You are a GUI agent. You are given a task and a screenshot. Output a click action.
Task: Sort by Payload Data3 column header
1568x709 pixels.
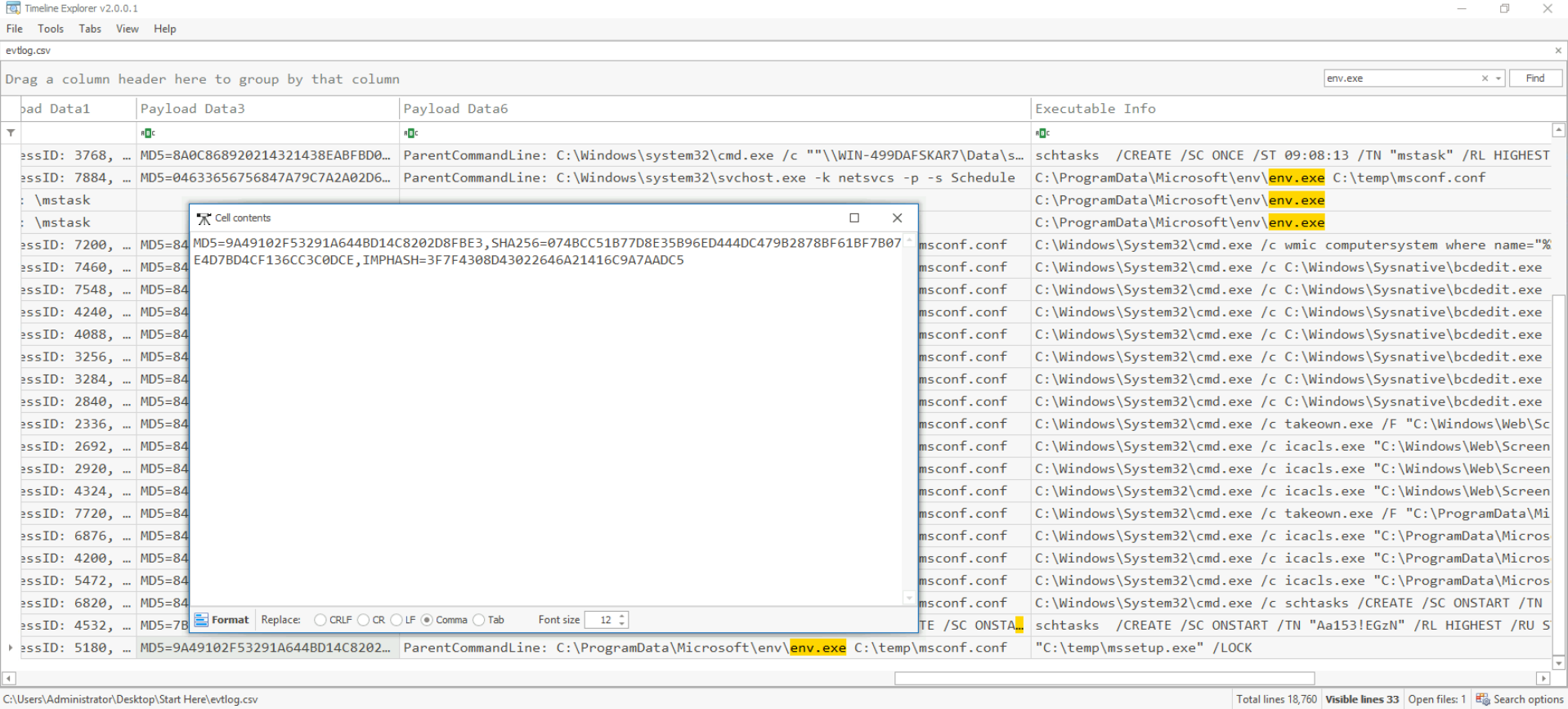(x=267, y=109)
